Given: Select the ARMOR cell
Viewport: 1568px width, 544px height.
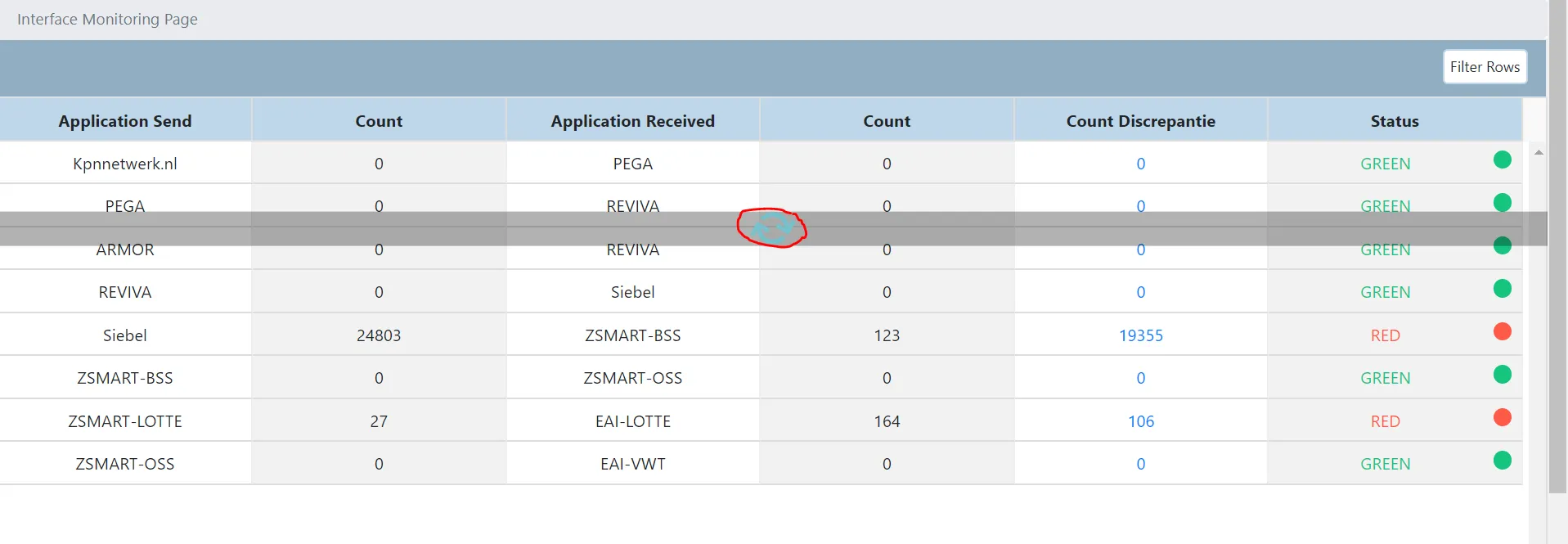Looking at the screenshot, I should coord(125,250).
